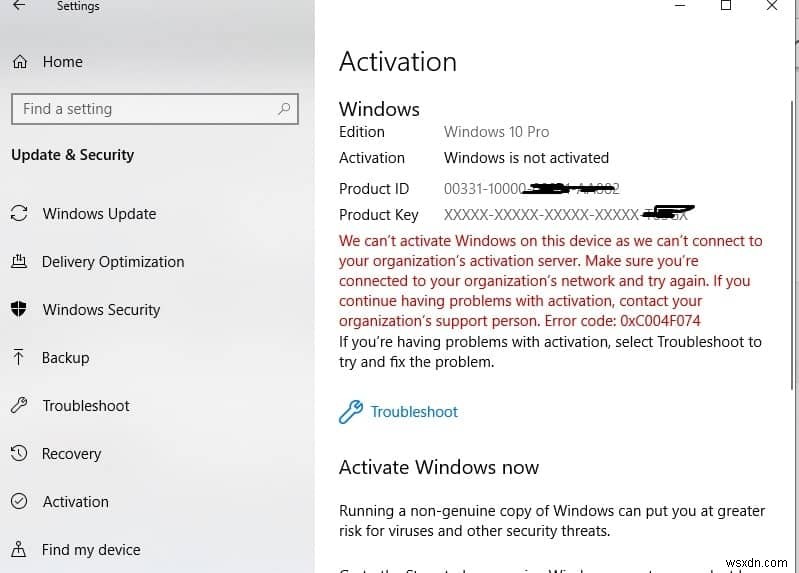Select the Activation item in the sidebar
799x573 pixels.
pyautogui.click(x=75, y=502)
